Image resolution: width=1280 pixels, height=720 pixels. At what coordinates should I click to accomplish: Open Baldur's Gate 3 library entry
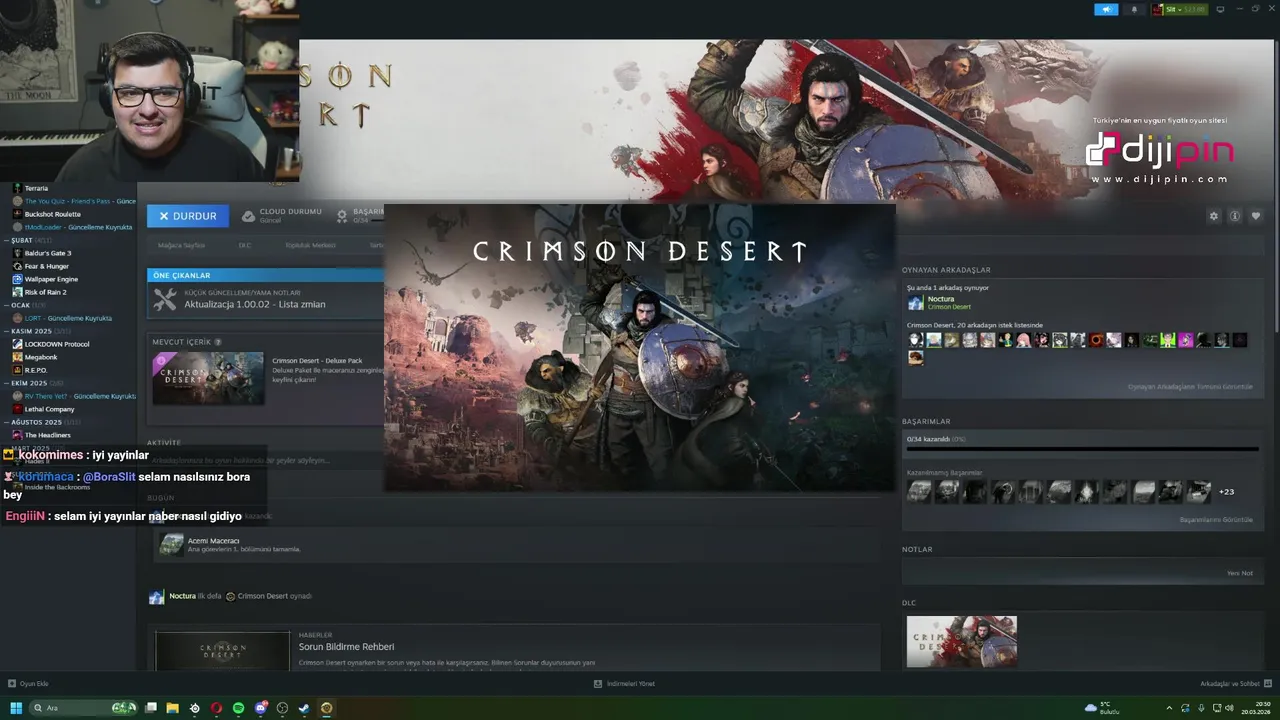point(48,253)
